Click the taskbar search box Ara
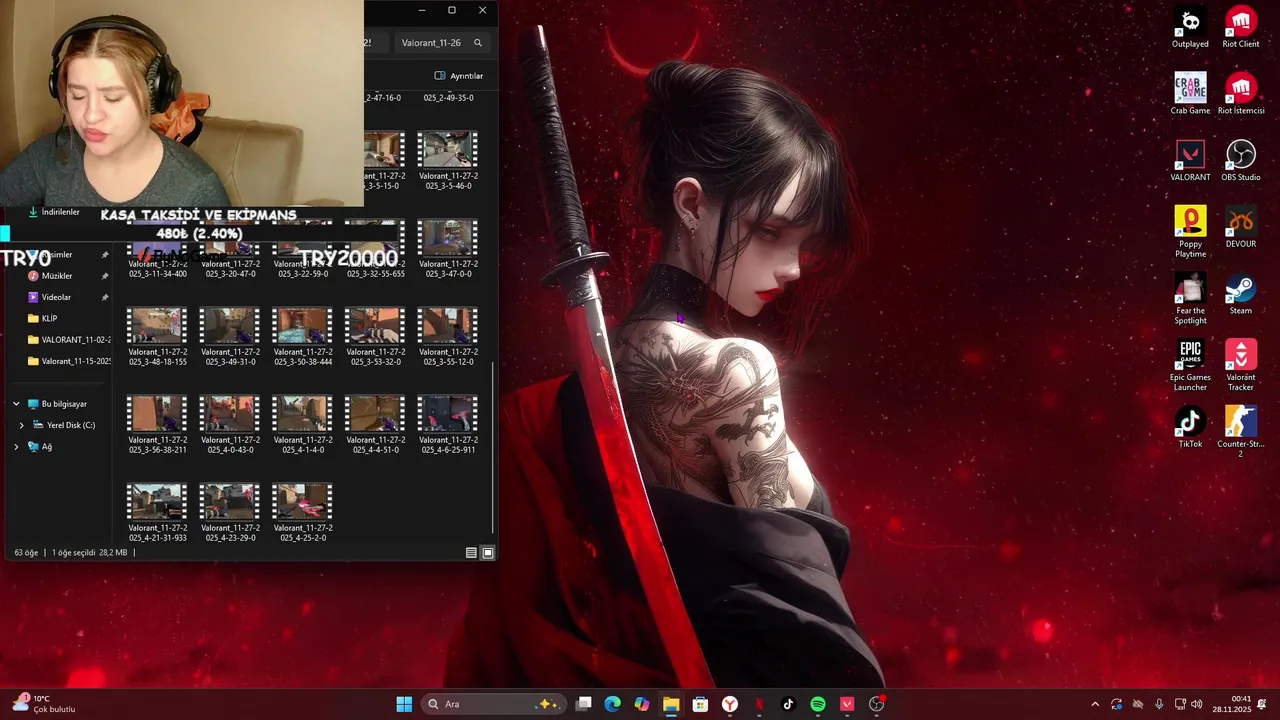 point(493,704)
